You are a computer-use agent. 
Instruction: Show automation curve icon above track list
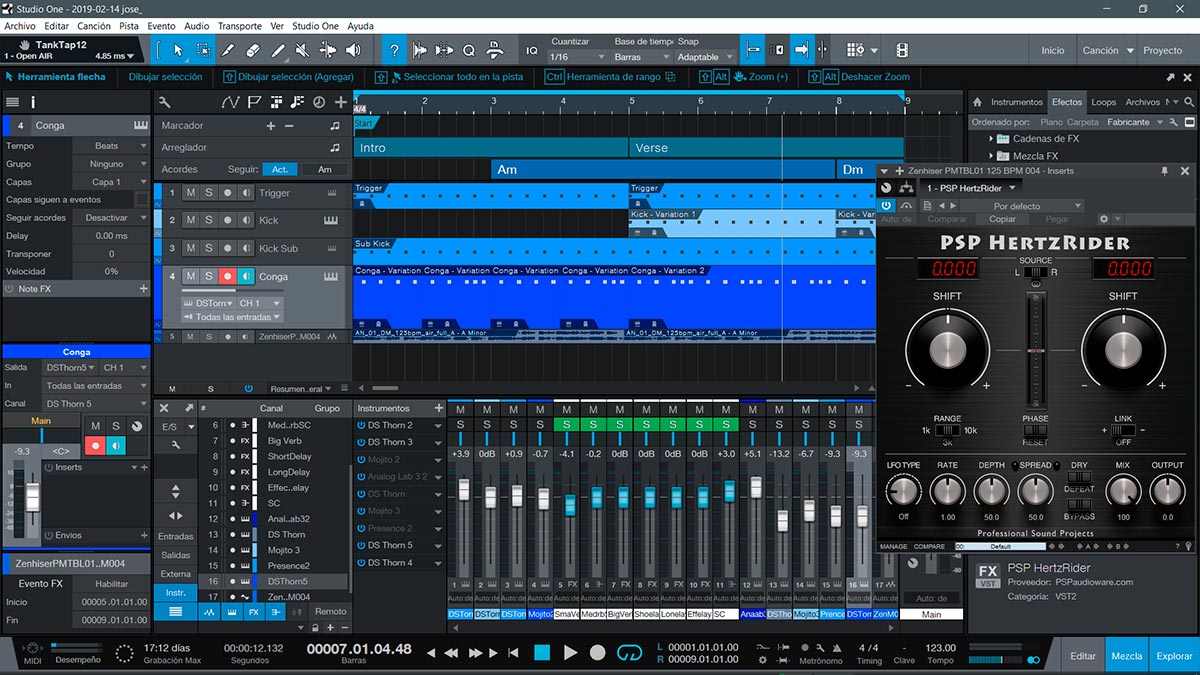pos(230,102)
